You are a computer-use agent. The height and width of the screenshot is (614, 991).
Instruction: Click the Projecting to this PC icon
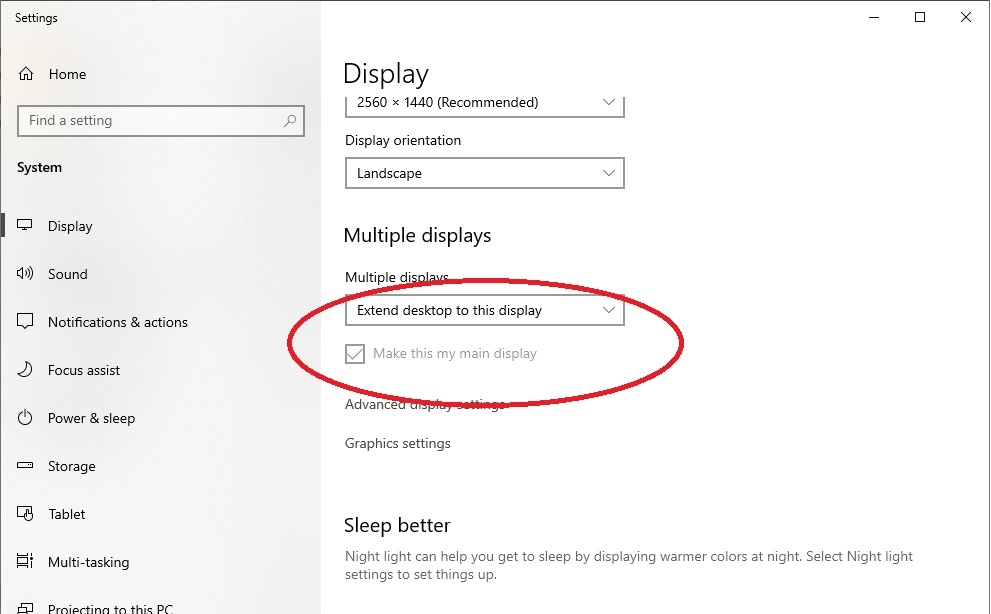point(25,608)
